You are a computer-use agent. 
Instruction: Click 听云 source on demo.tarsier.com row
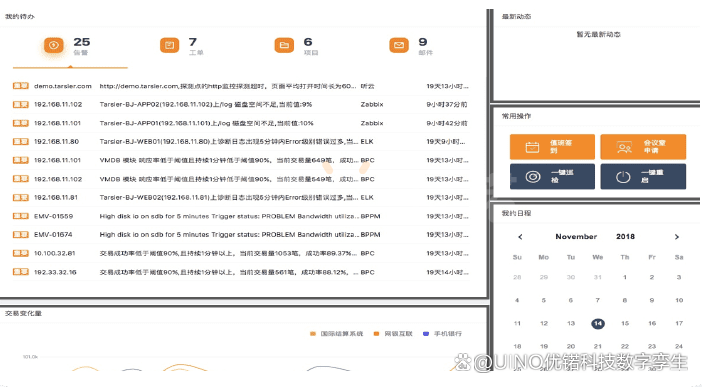tap(368, 86)
